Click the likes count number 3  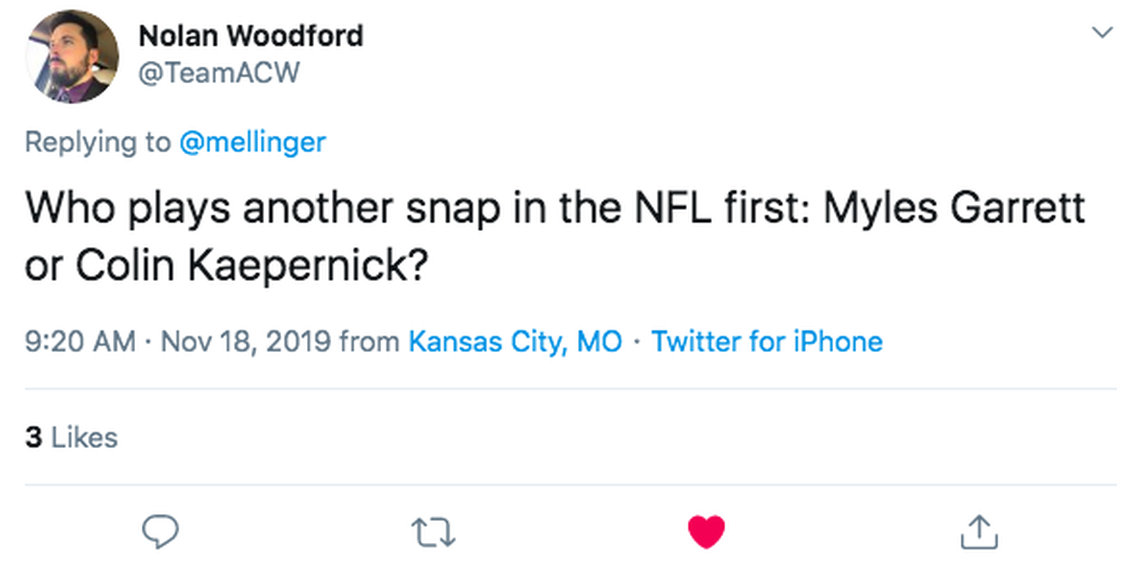[x=33, y=437]
